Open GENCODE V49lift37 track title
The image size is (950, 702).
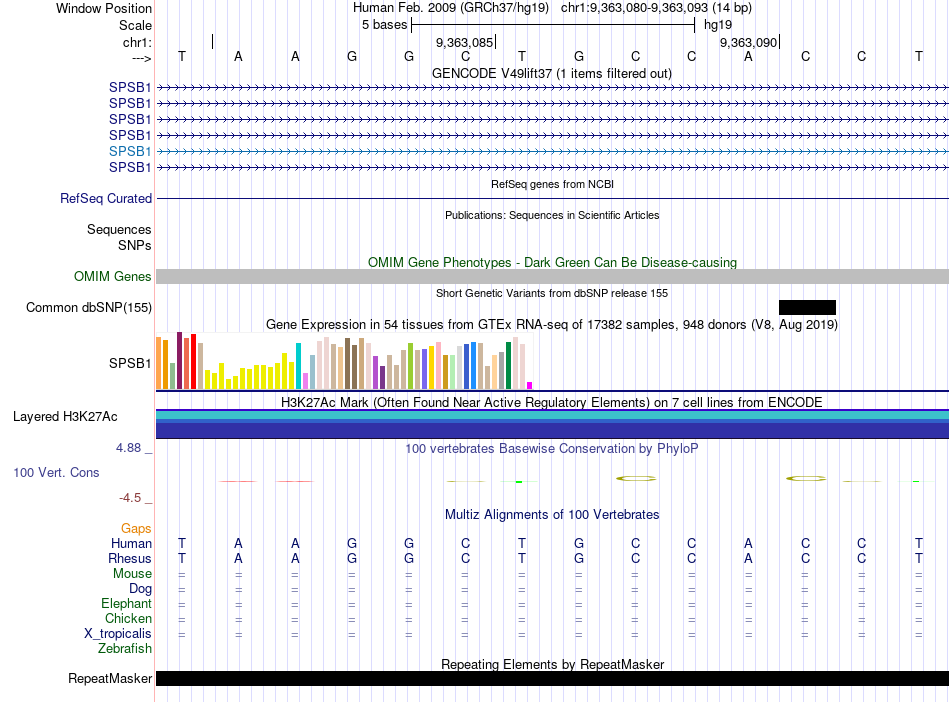[552, 73]
